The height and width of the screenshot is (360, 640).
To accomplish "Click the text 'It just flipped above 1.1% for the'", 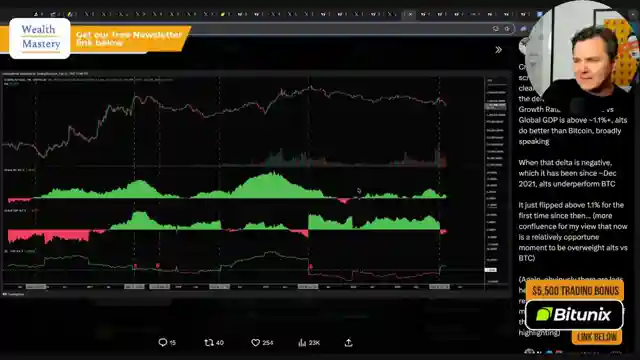I will click(x=571, y=205).
